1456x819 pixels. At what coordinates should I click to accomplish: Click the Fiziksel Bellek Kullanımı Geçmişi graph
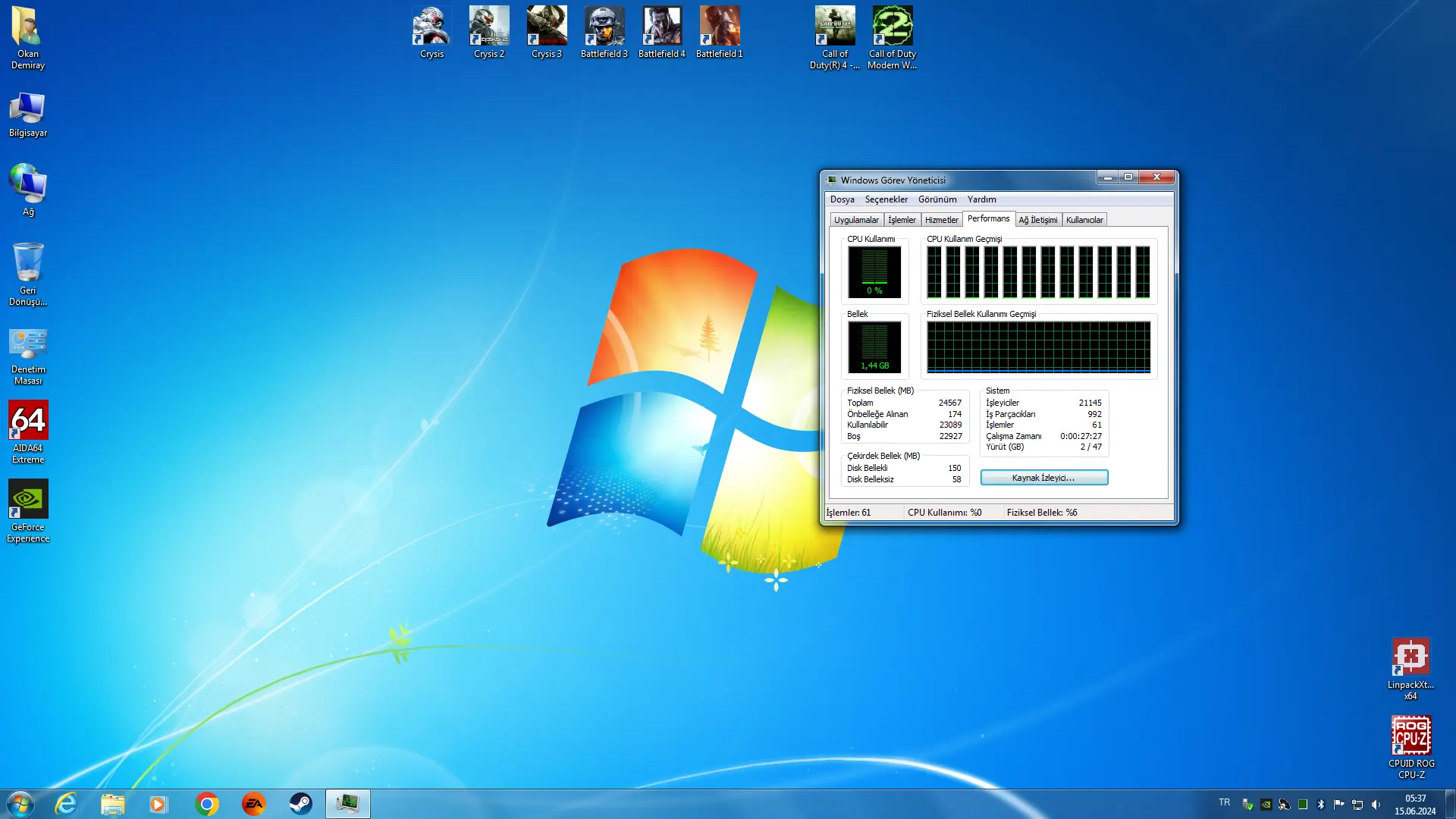coord(1038,347)
